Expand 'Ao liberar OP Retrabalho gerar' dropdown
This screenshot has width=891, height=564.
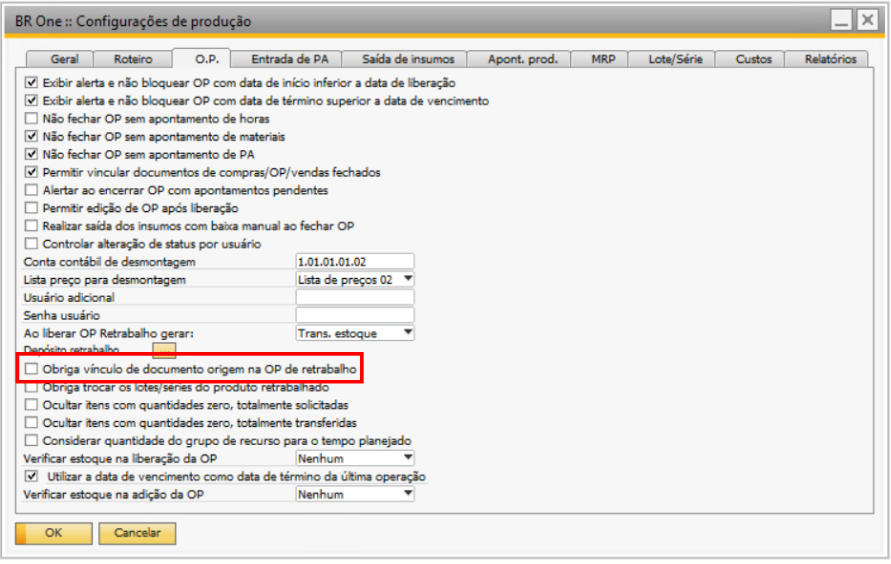(407, 333)
